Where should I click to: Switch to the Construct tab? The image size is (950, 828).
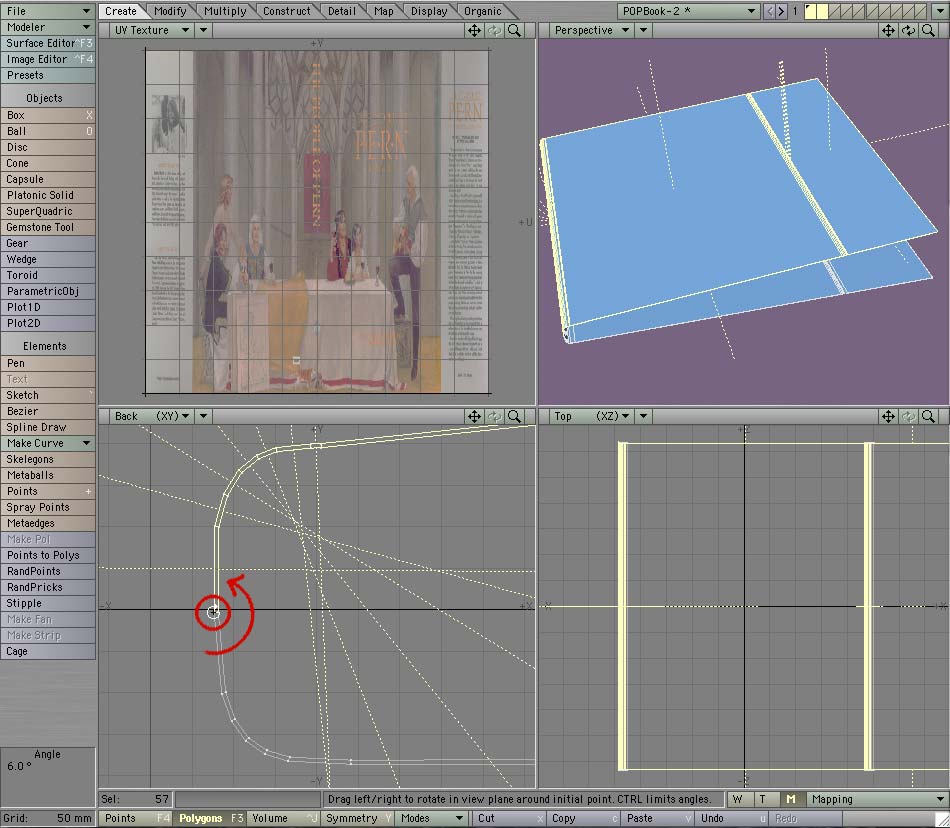click(287, 11)
